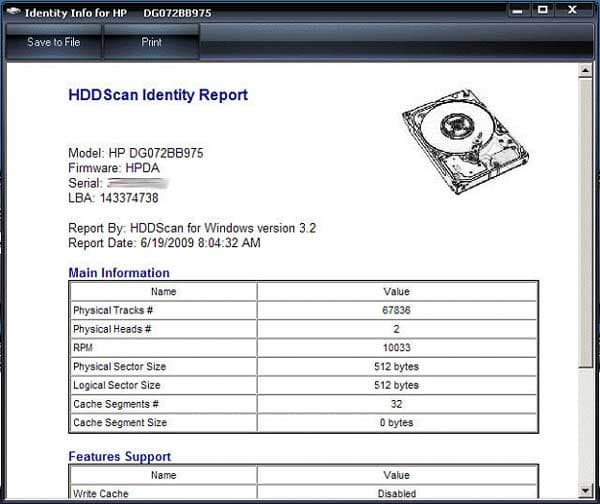Click the Features Support heading
The width and height of the screenshot is (600, 504).
(x=119, y=457)
